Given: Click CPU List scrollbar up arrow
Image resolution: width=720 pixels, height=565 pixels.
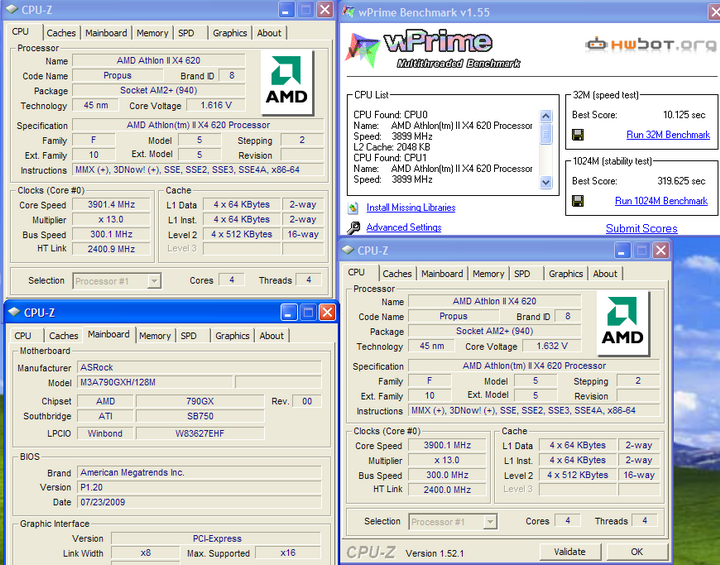Looking at the screenshot, I should pos(546,115).
